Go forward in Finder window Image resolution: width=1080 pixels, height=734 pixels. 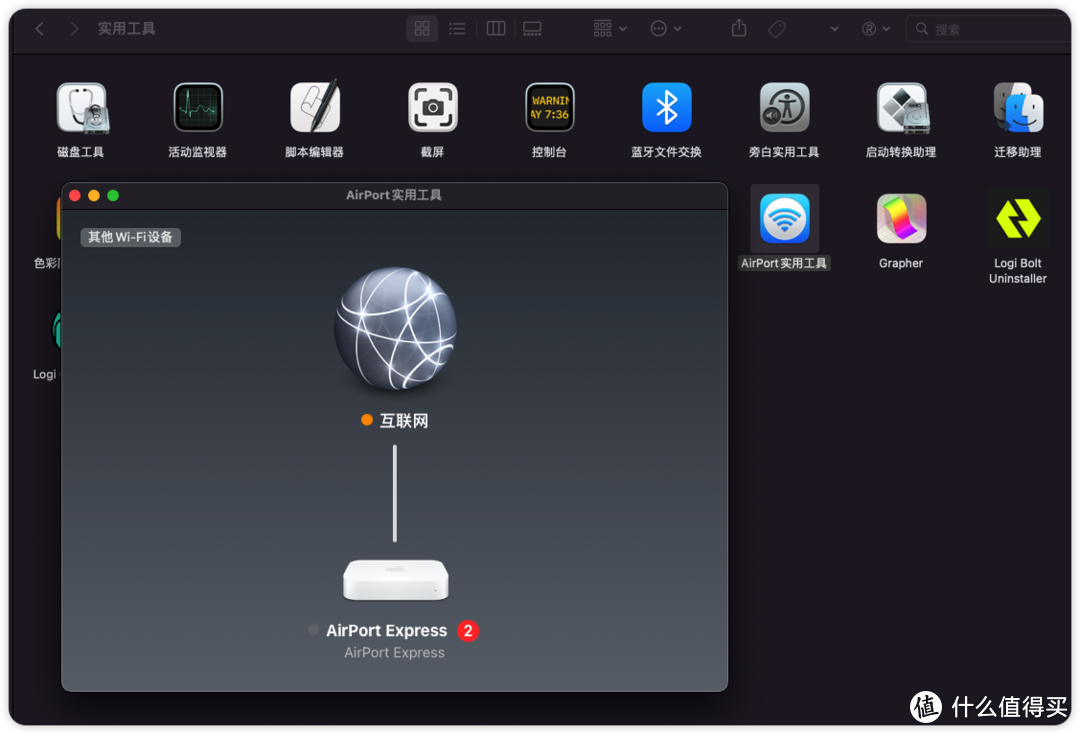pyautogui.click(x=74, y=28)
